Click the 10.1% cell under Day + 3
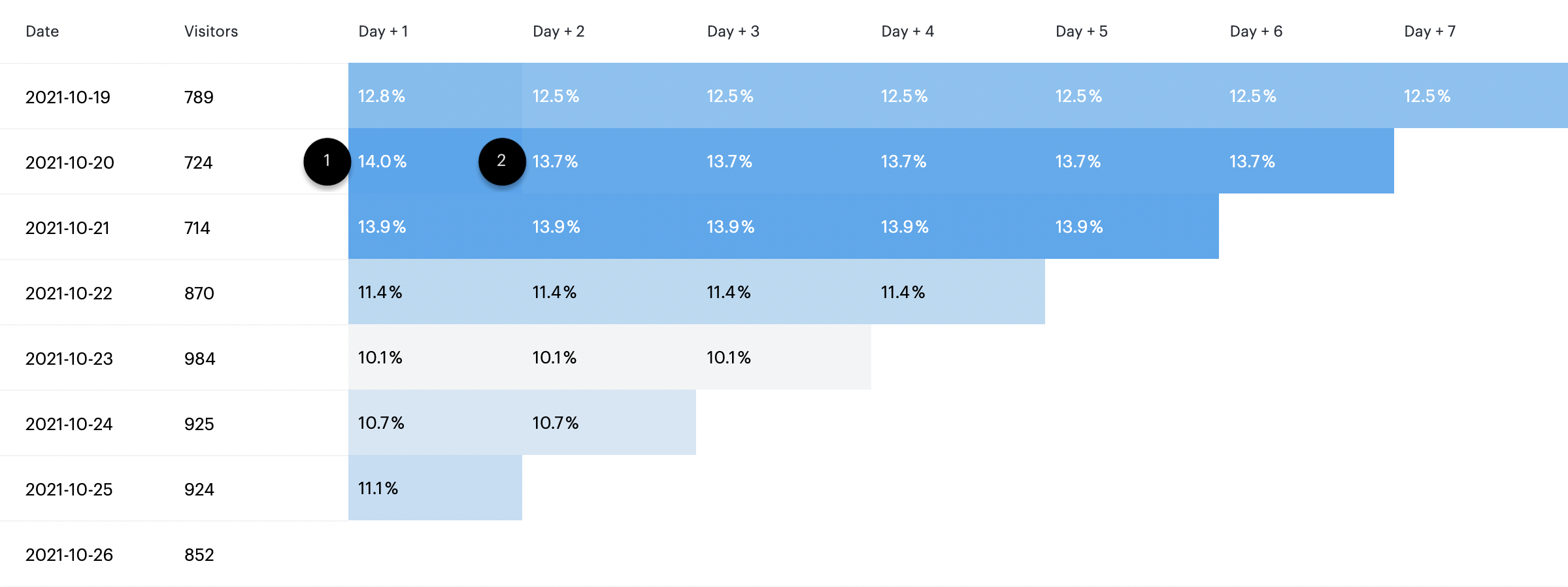1568x587 pixels. [728, 358]
